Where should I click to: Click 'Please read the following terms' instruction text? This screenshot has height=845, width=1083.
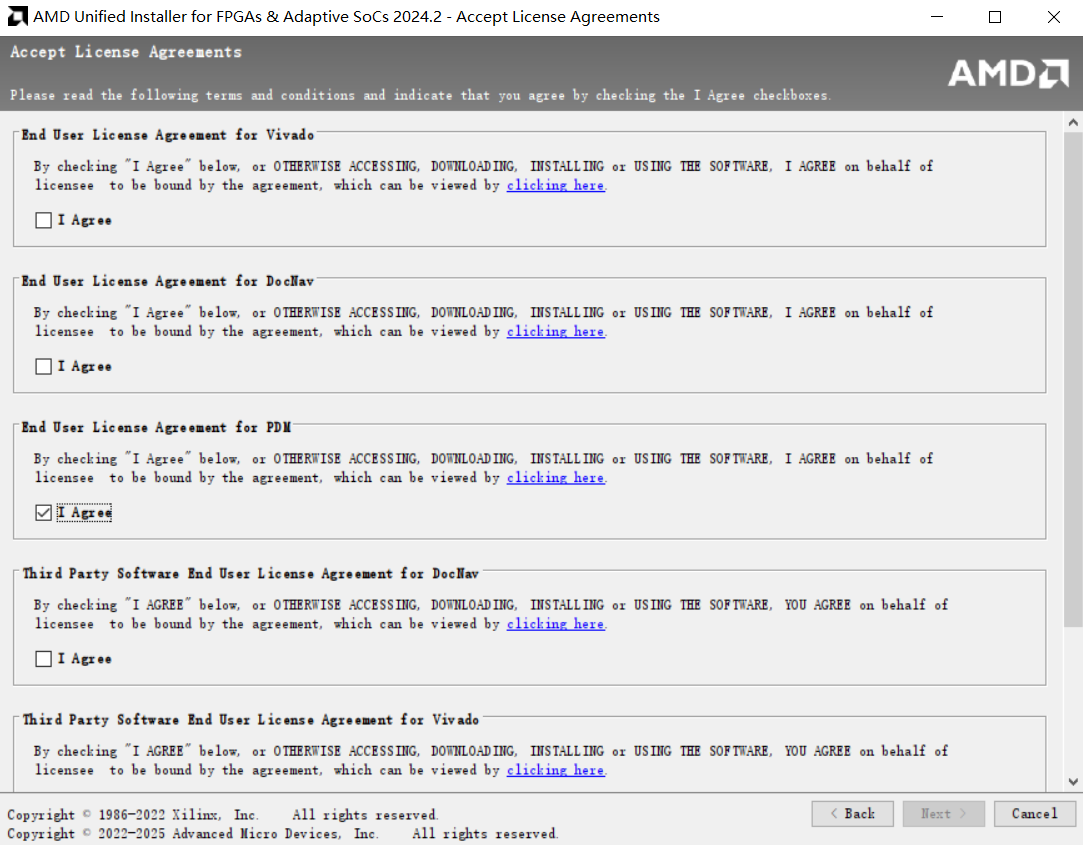(420, 95)
